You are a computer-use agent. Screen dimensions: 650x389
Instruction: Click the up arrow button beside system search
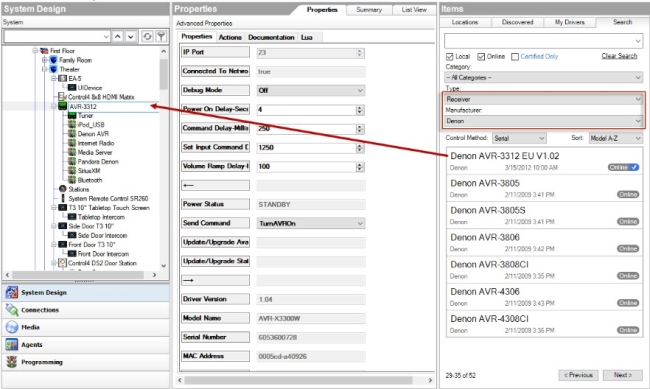click(x=118, y=36)
